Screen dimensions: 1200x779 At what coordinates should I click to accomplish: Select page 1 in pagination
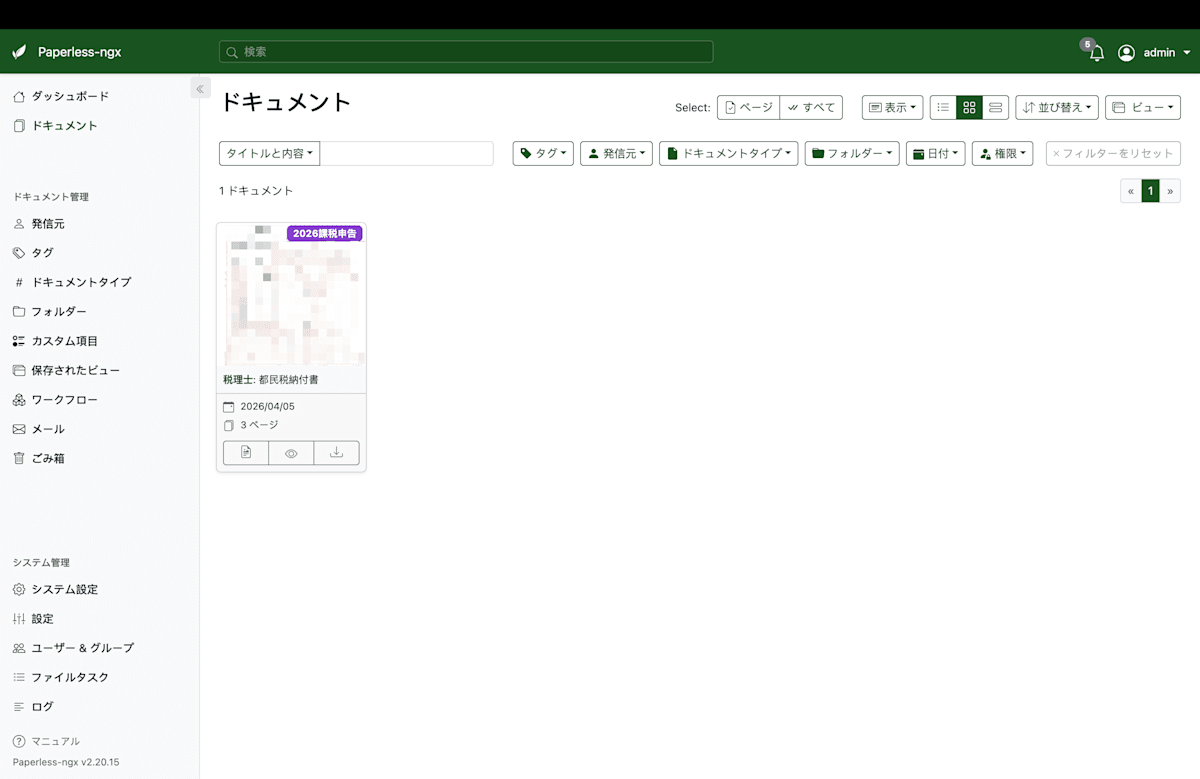pos(1151,191)
